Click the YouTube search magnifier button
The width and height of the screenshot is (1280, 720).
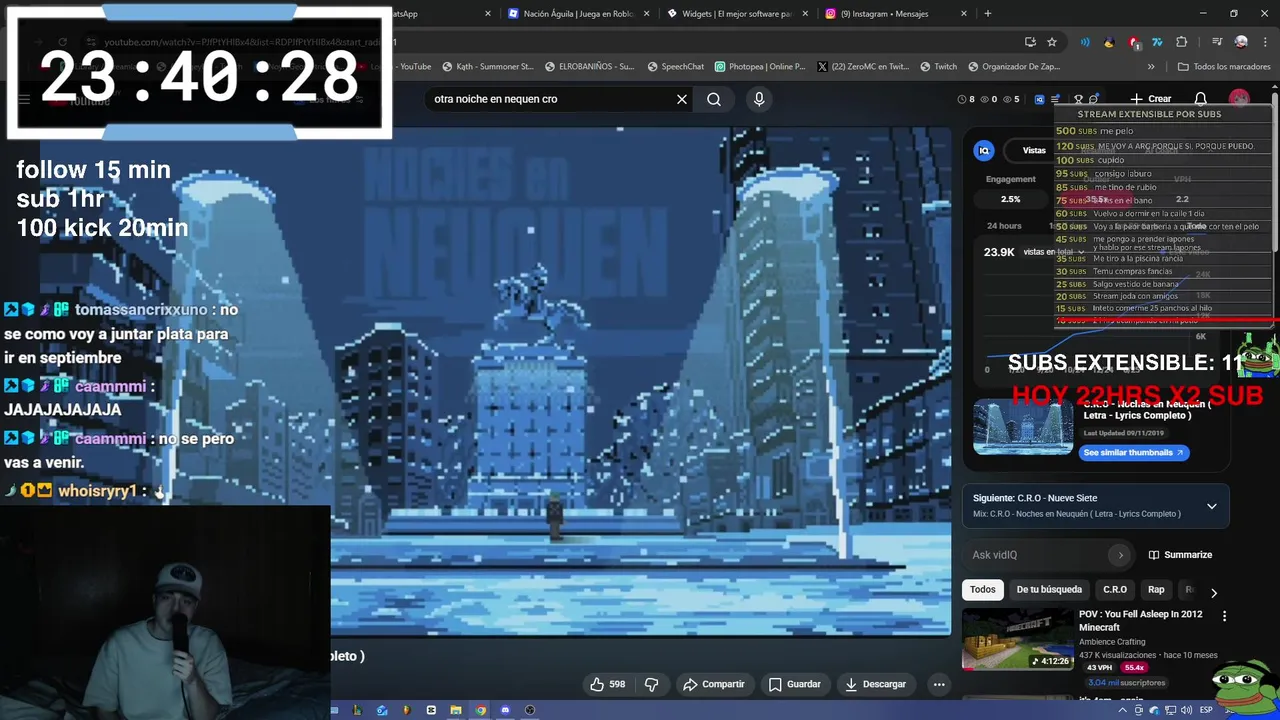[714, 99]
